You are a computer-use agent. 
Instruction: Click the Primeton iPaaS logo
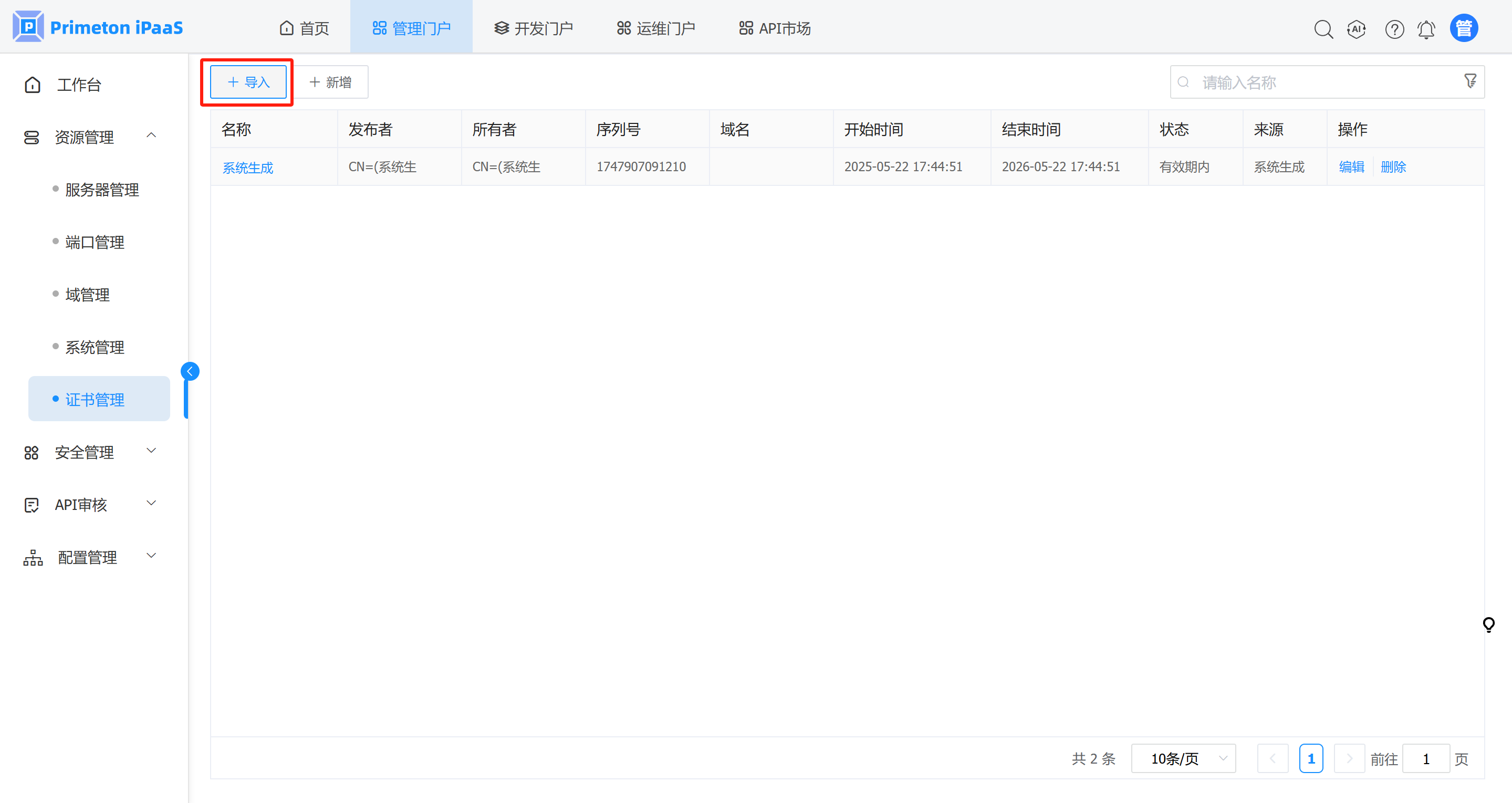pos(98,27)
